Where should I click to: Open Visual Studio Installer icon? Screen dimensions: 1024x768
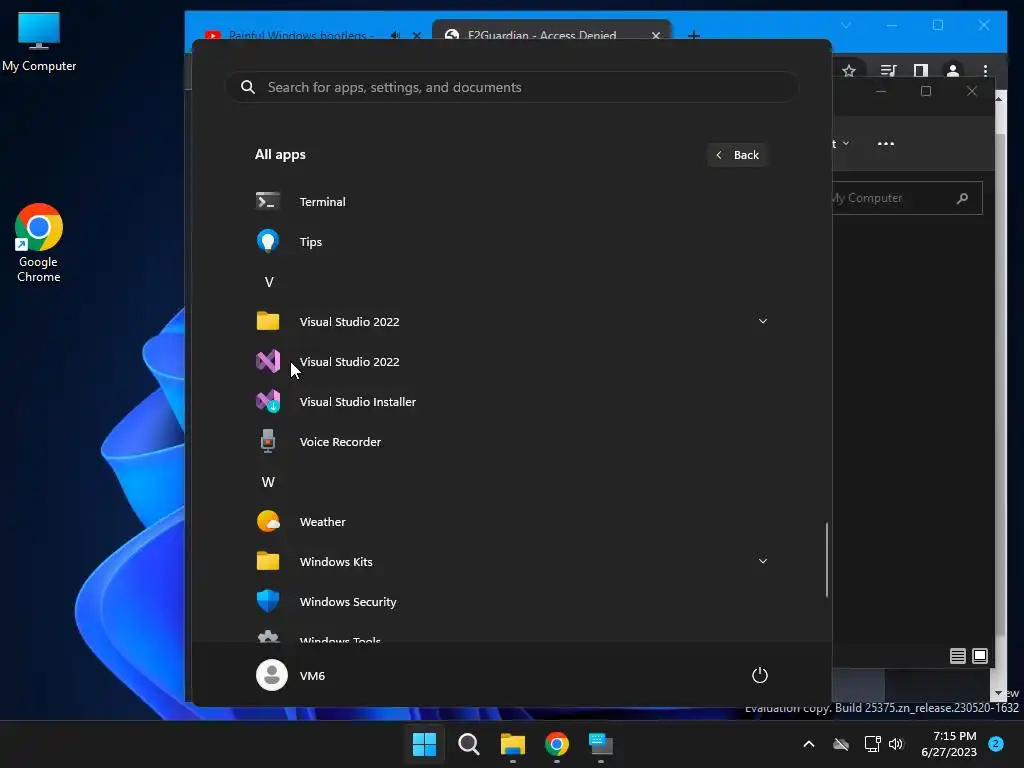pos(268,401)
